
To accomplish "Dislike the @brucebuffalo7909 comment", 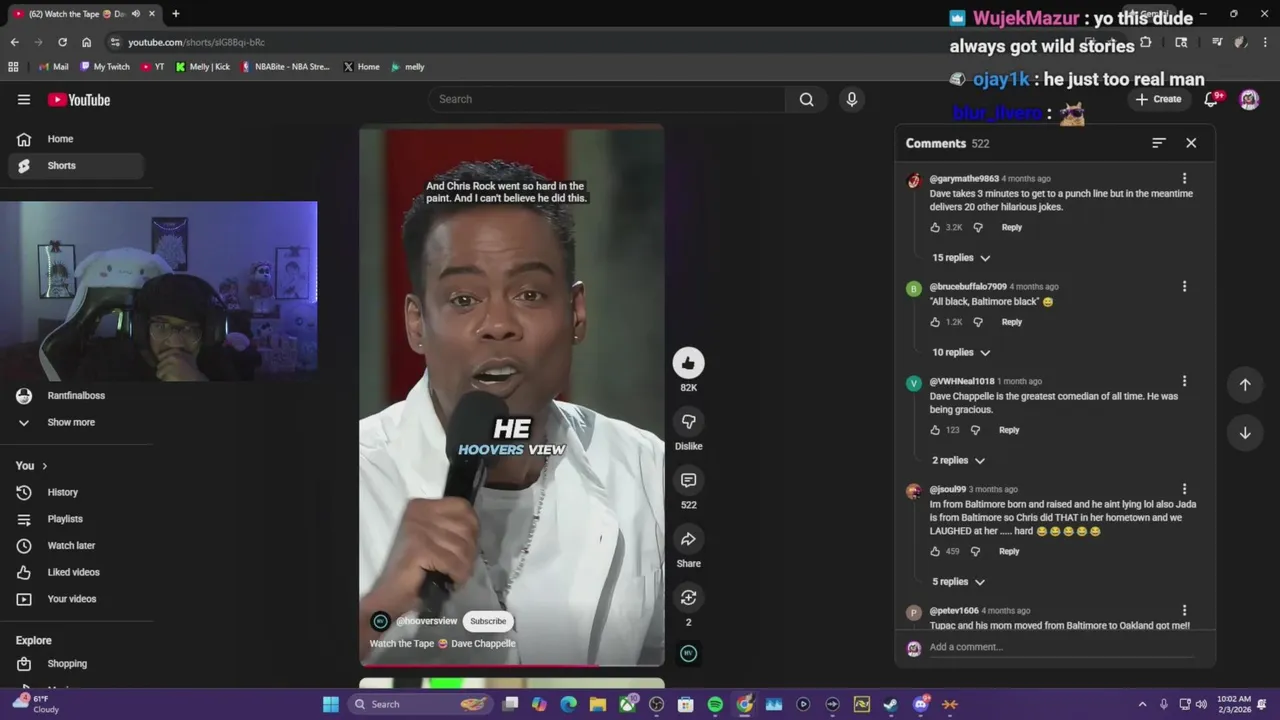I will 978,322.
